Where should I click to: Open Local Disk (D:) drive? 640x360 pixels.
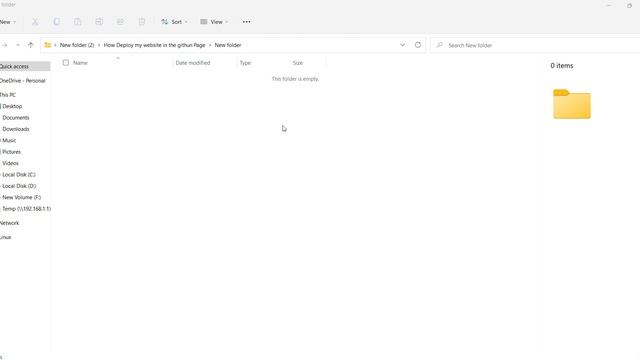(19, 186)
